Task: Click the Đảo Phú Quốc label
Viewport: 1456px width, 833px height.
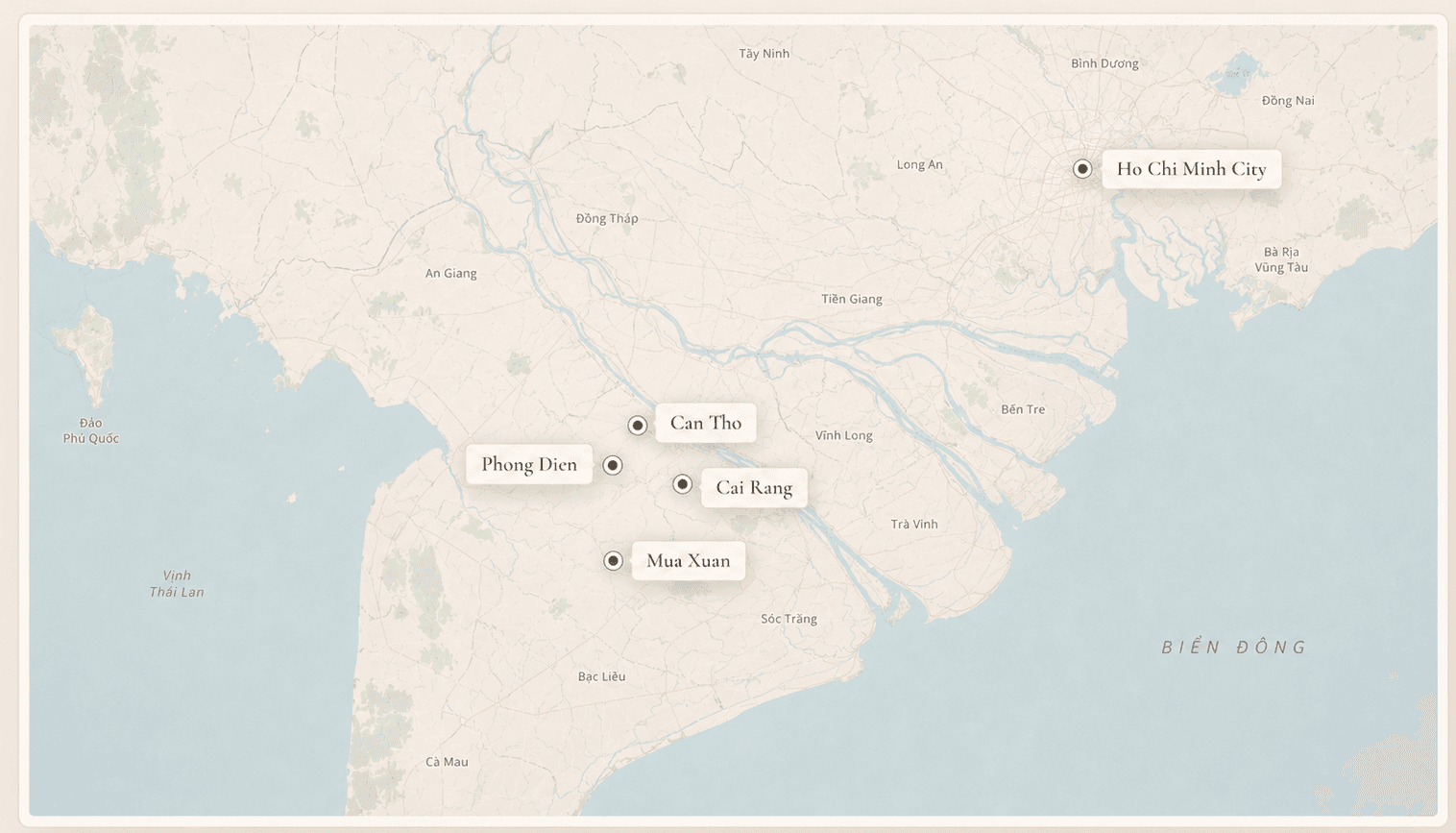Action: click(91, 430)
